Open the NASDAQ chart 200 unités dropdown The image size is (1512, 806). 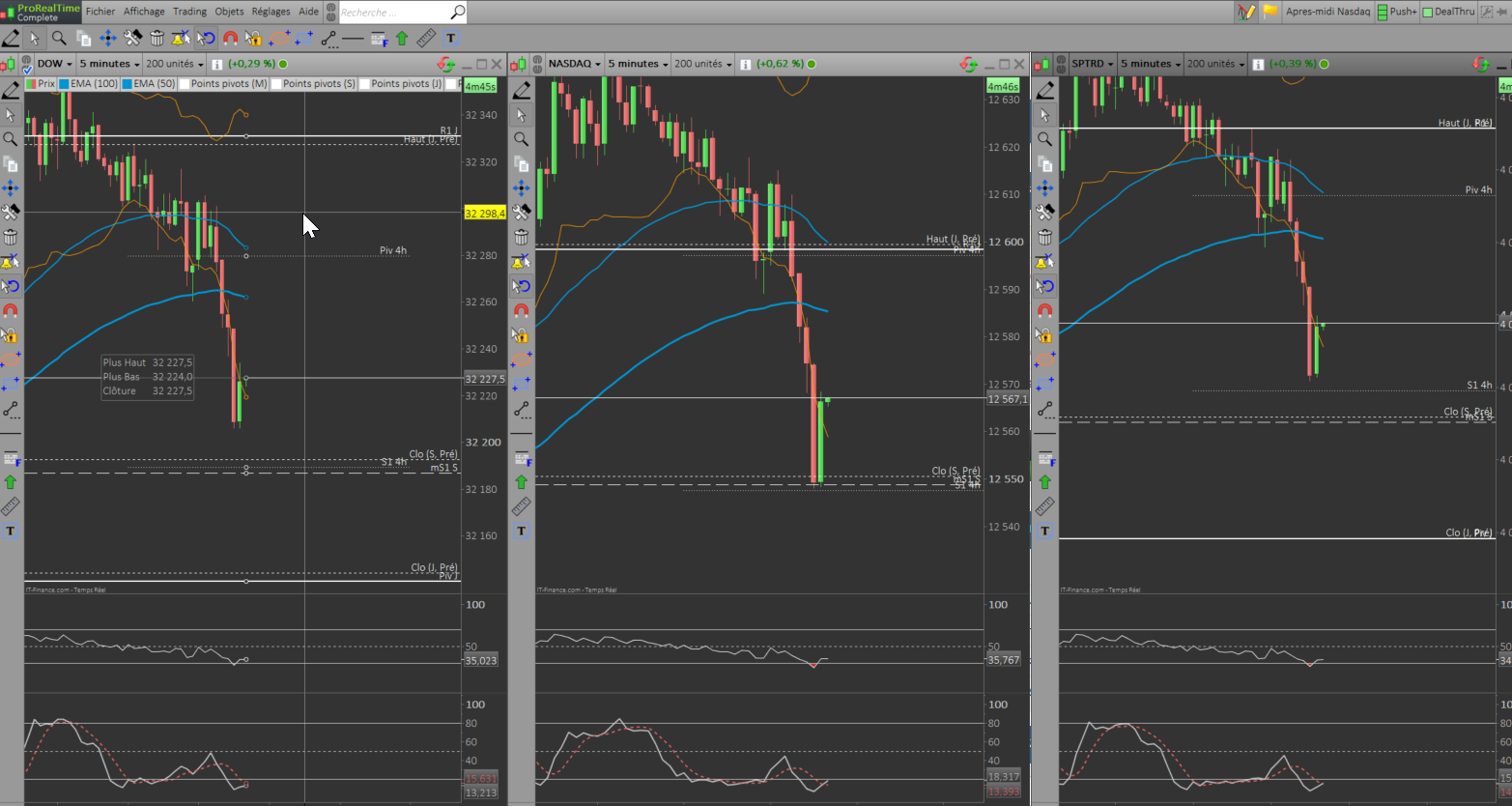tap(702, 64)
